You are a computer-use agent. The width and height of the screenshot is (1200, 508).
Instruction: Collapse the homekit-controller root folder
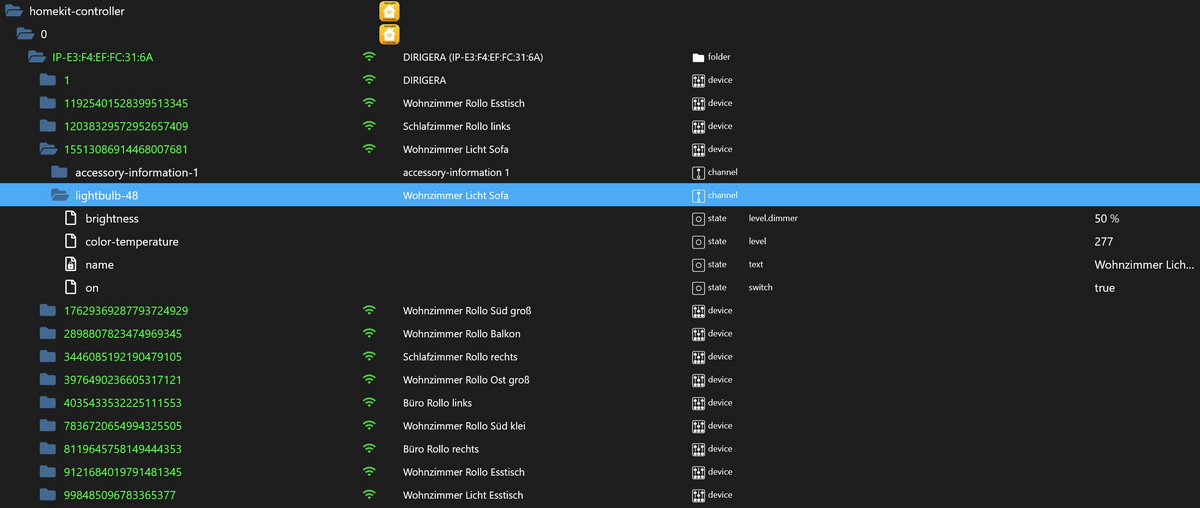[x=14, y=11]
